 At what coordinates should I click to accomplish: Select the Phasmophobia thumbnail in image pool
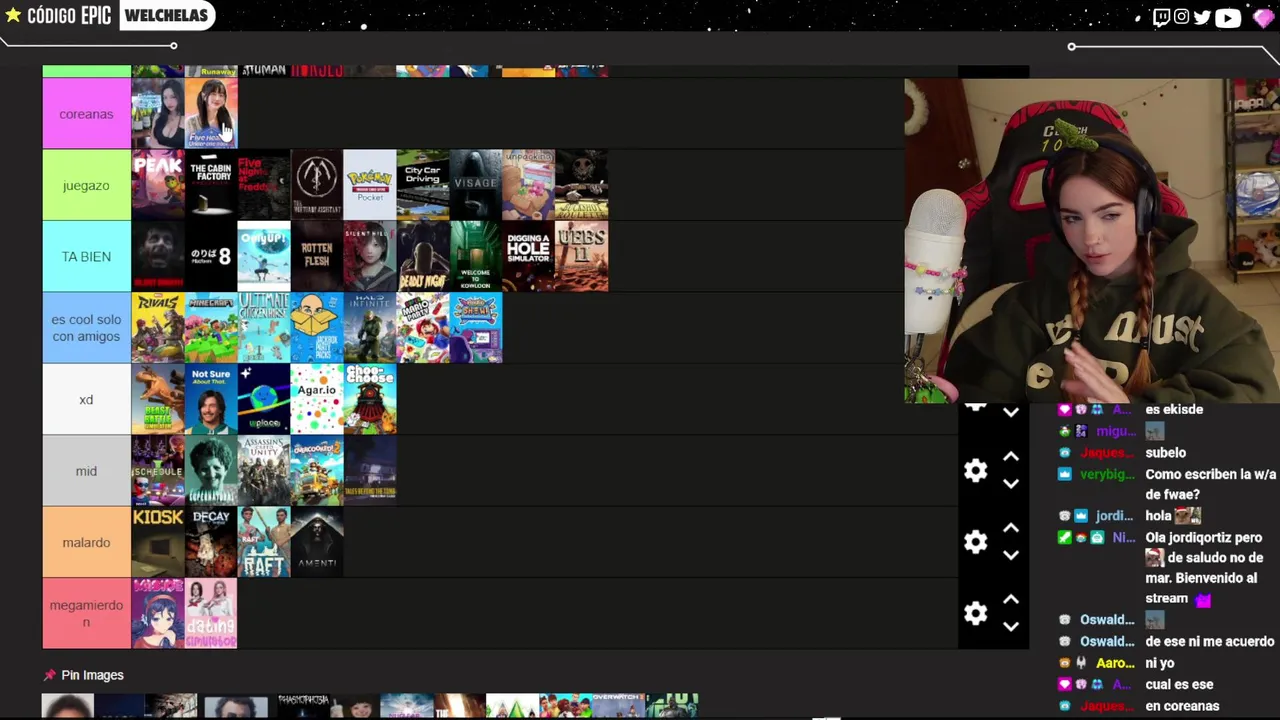click(303, 705)
